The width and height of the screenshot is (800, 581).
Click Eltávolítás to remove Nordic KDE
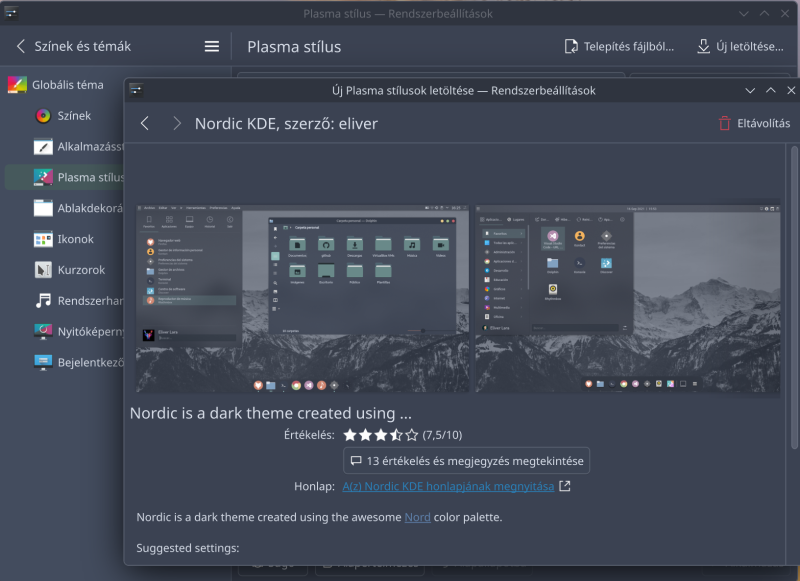tap(754, 123)
